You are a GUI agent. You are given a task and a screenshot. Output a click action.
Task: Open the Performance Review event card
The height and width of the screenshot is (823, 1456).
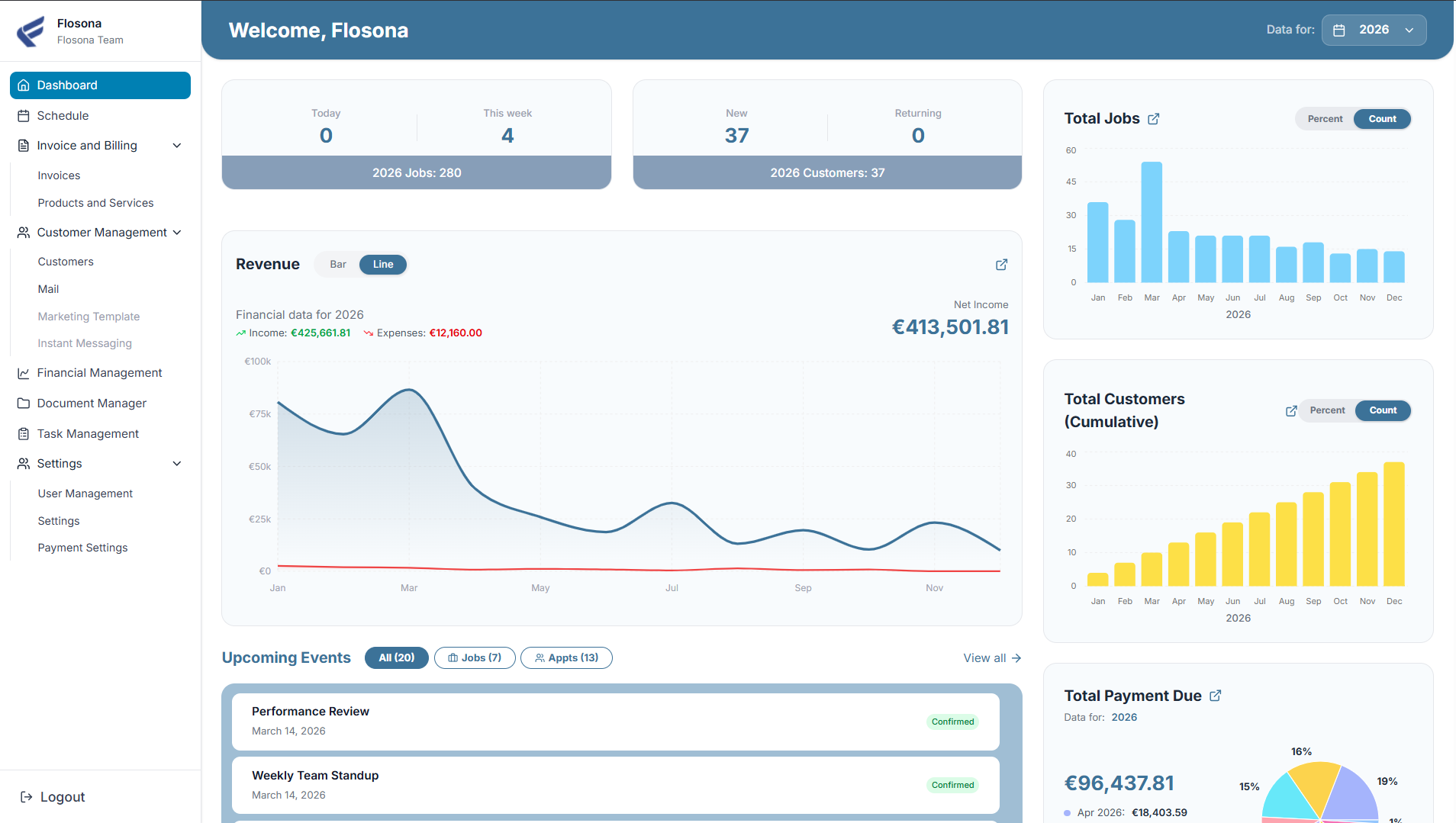[616, 722]
